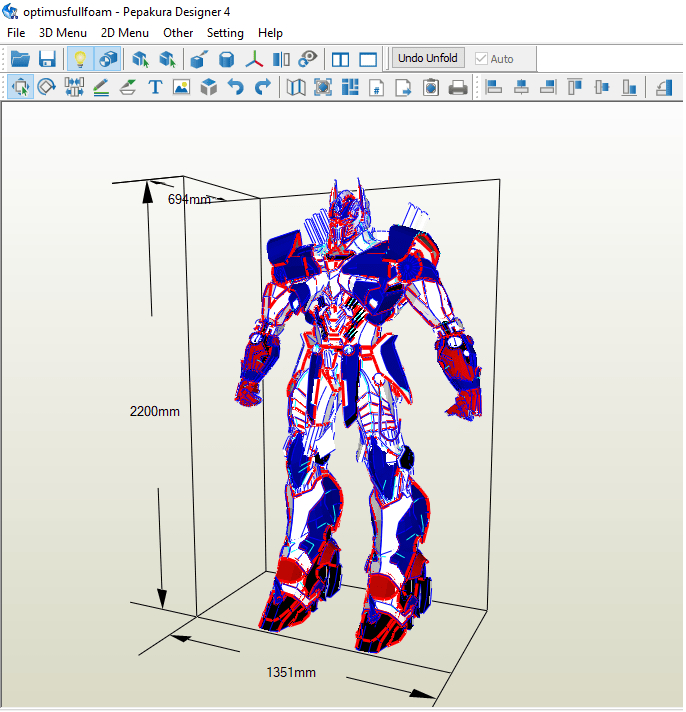686x712 pixels.
Task: Click the 2200mm height dimension label
Action: (154, 411)
